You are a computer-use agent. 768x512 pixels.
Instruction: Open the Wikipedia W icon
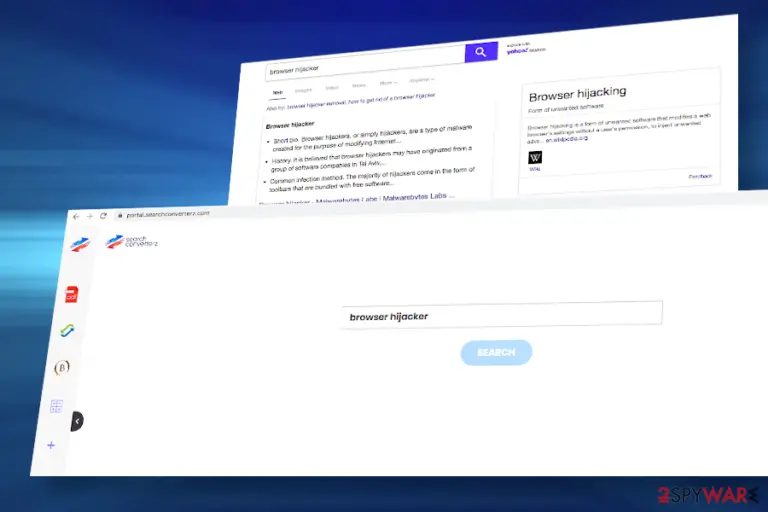[535, 157]
